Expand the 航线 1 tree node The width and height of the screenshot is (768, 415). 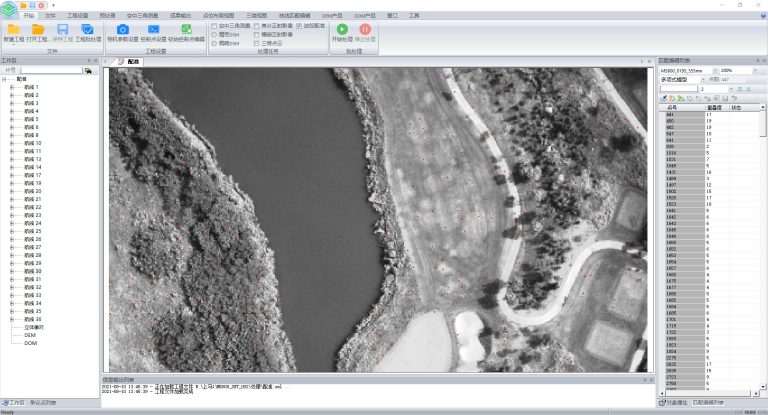coord(12,88)
